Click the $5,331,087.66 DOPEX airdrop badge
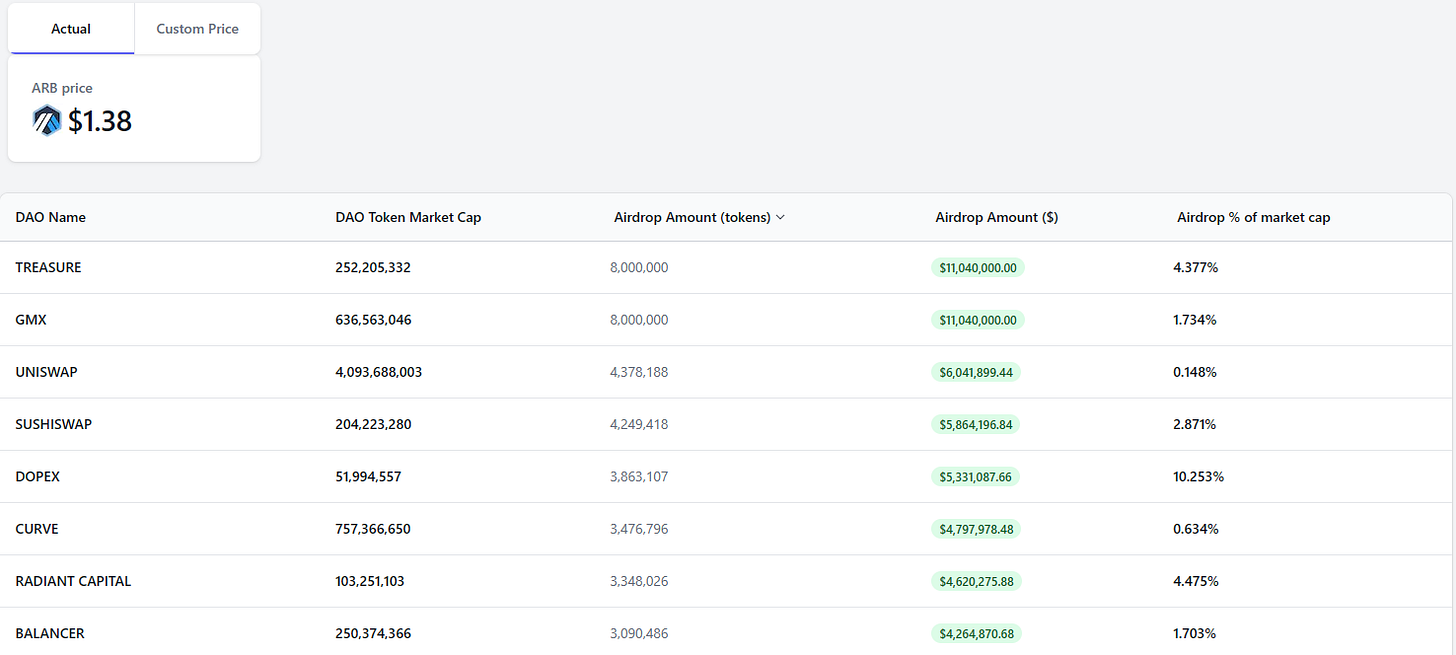This screenshot has width=1456, height=655. click(975, 477)
